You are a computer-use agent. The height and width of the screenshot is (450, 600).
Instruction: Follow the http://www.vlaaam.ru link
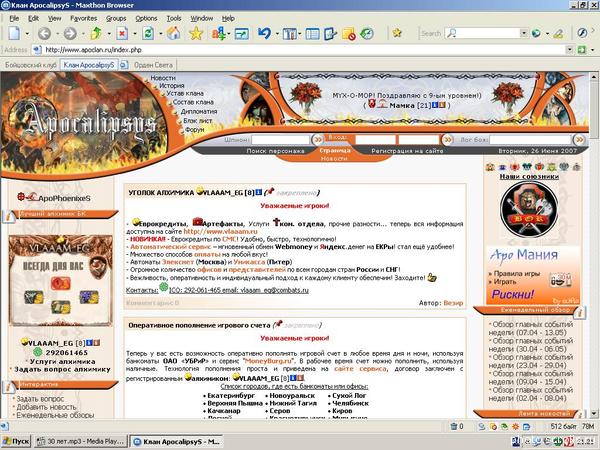pos(220,232)
